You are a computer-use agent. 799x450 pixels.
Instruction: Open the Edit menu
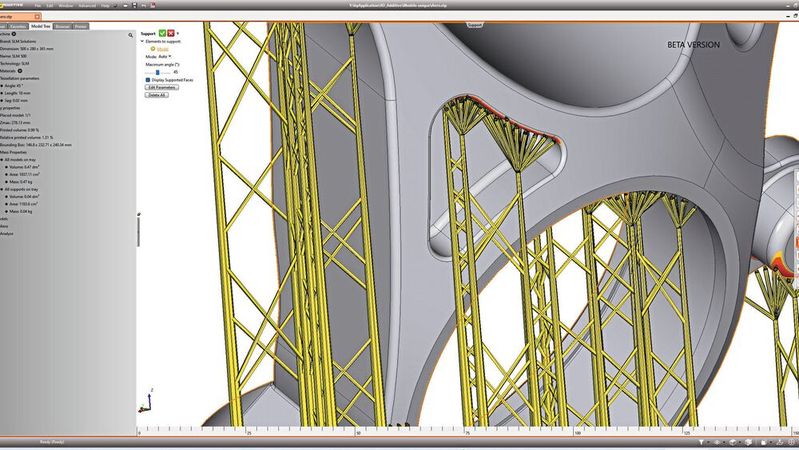pos(49,6)
